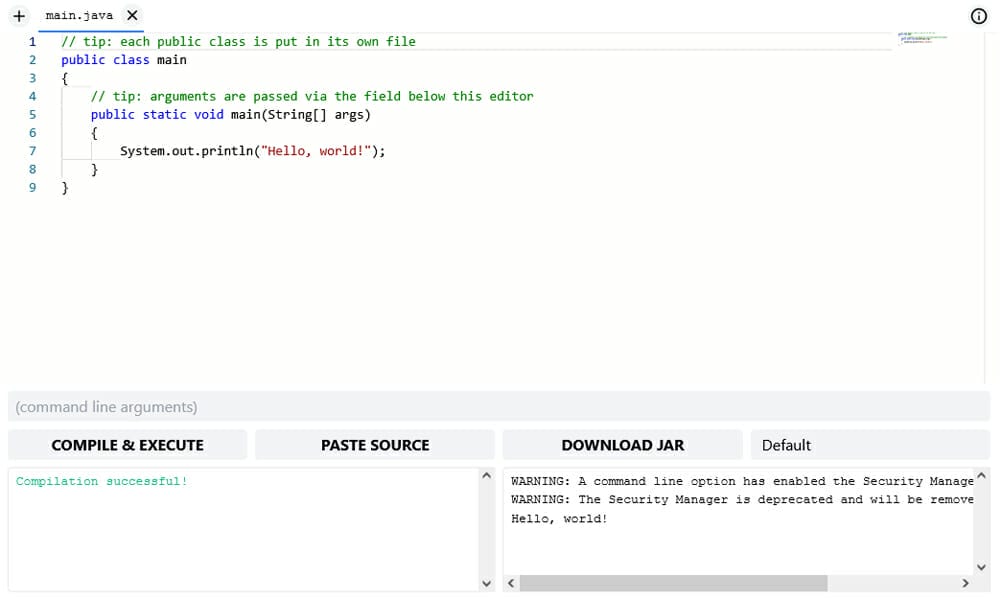Click right arrow of output horizontal scrollbar
This screenshot has width=1000, height=600.
tap(966, 583)
